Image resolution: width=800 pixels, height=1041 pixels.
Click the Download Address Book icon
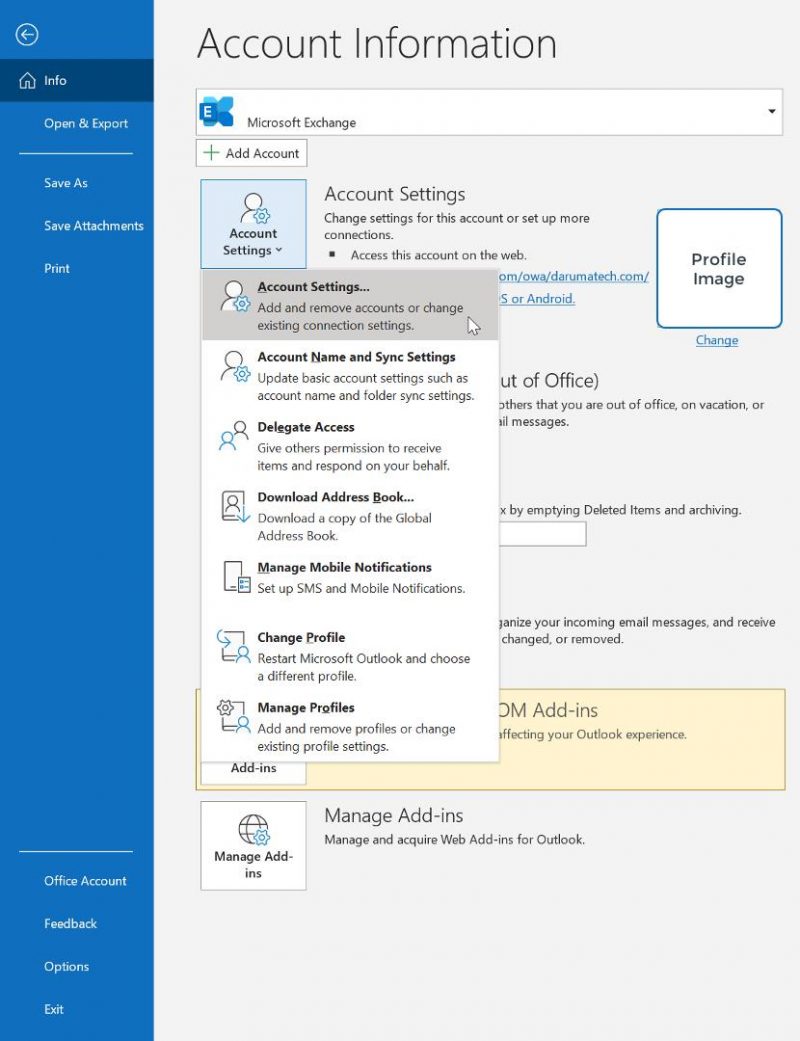point(232,505)
